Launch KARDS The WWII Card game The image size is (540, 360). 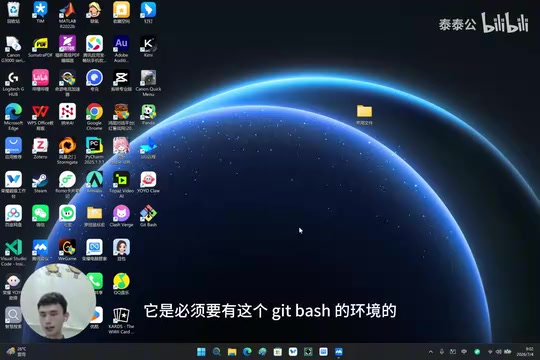click(x=121, y=320)
